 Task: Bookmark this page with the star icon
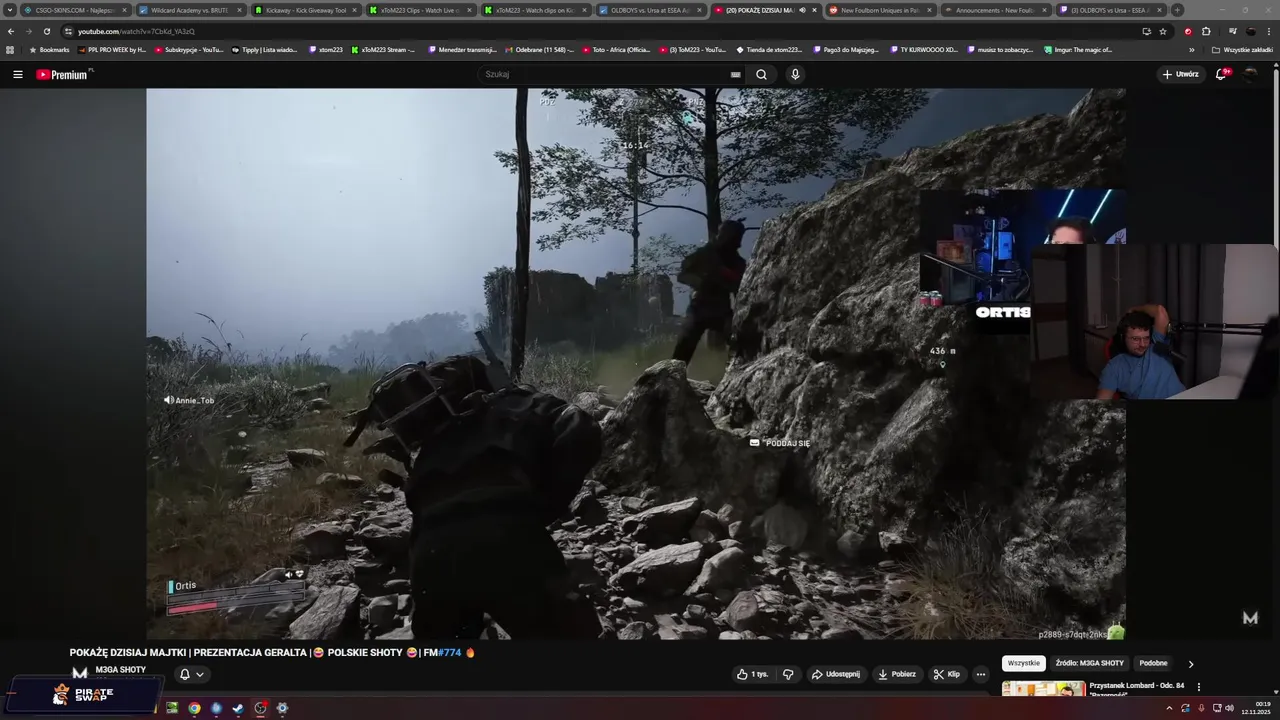(1163, 31)
